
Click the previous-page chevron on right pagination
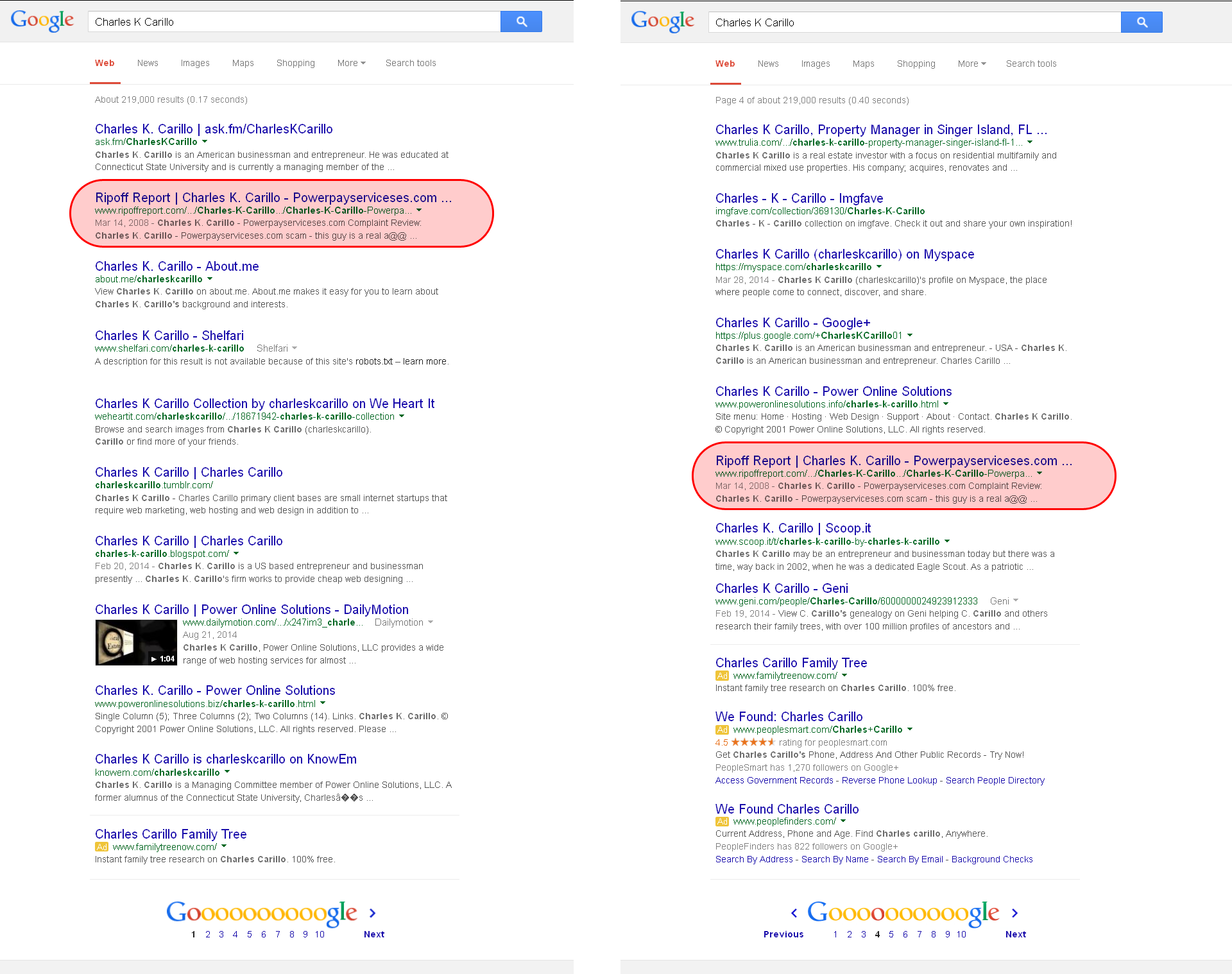(794, 913)
